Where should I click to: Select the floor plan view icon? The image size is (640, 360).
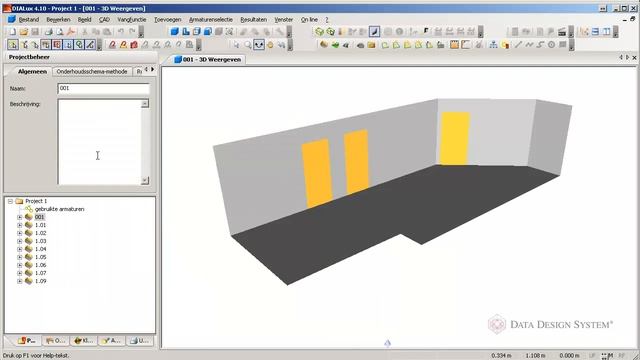[x=186, y=31]
